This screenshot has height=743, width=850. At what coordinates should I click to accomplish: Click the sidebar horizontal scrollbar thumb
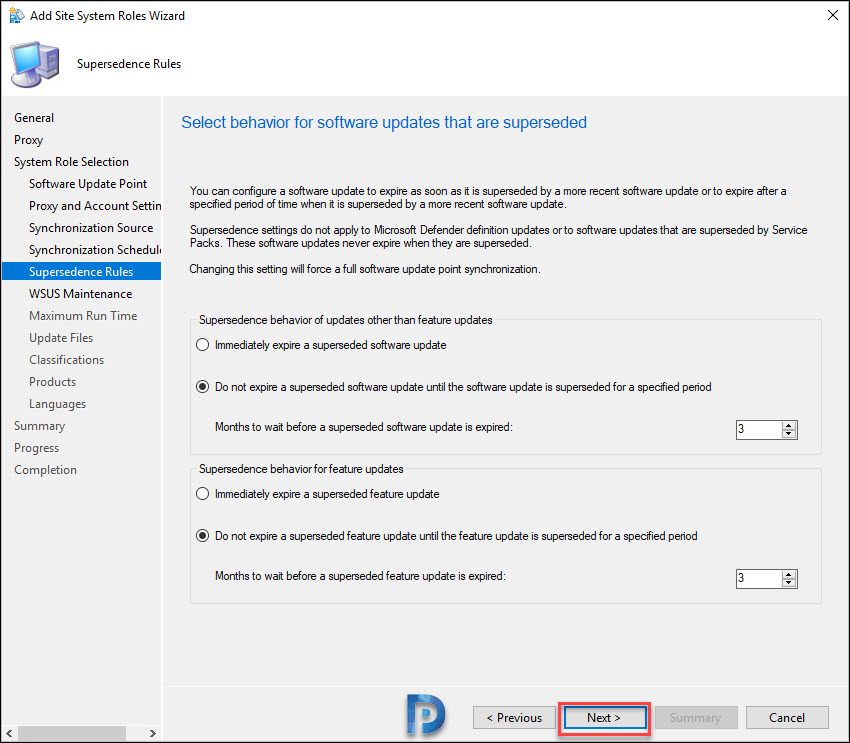coord(71,733)
